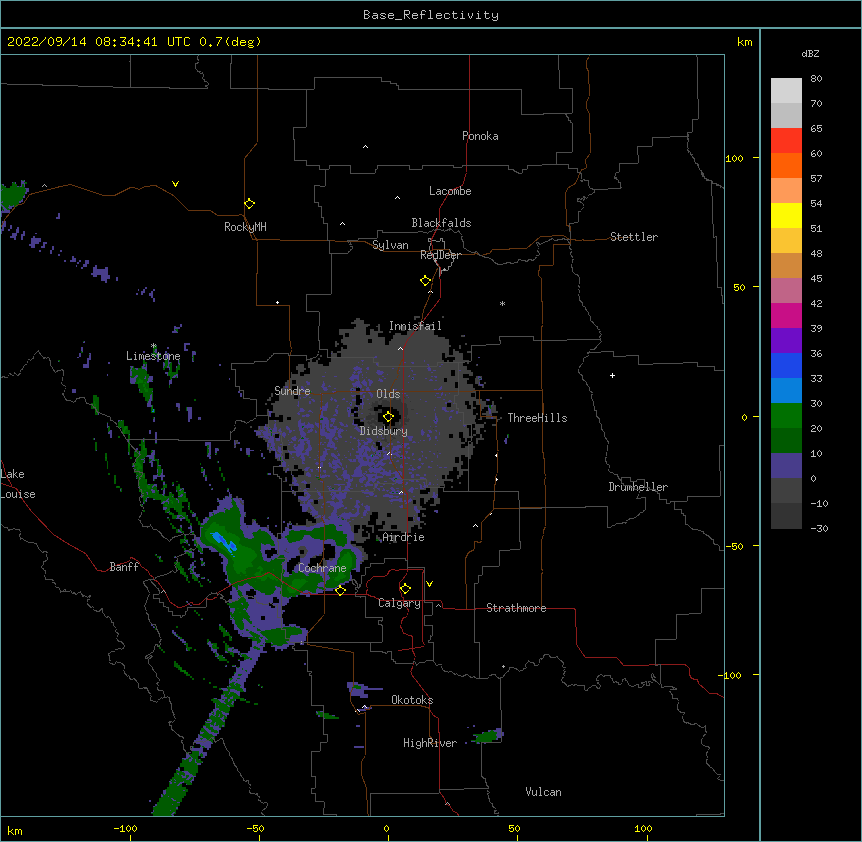862x842 pixels.
Task: Click the yellow diamond marker above Calgary label
Action: coord(405,589)
